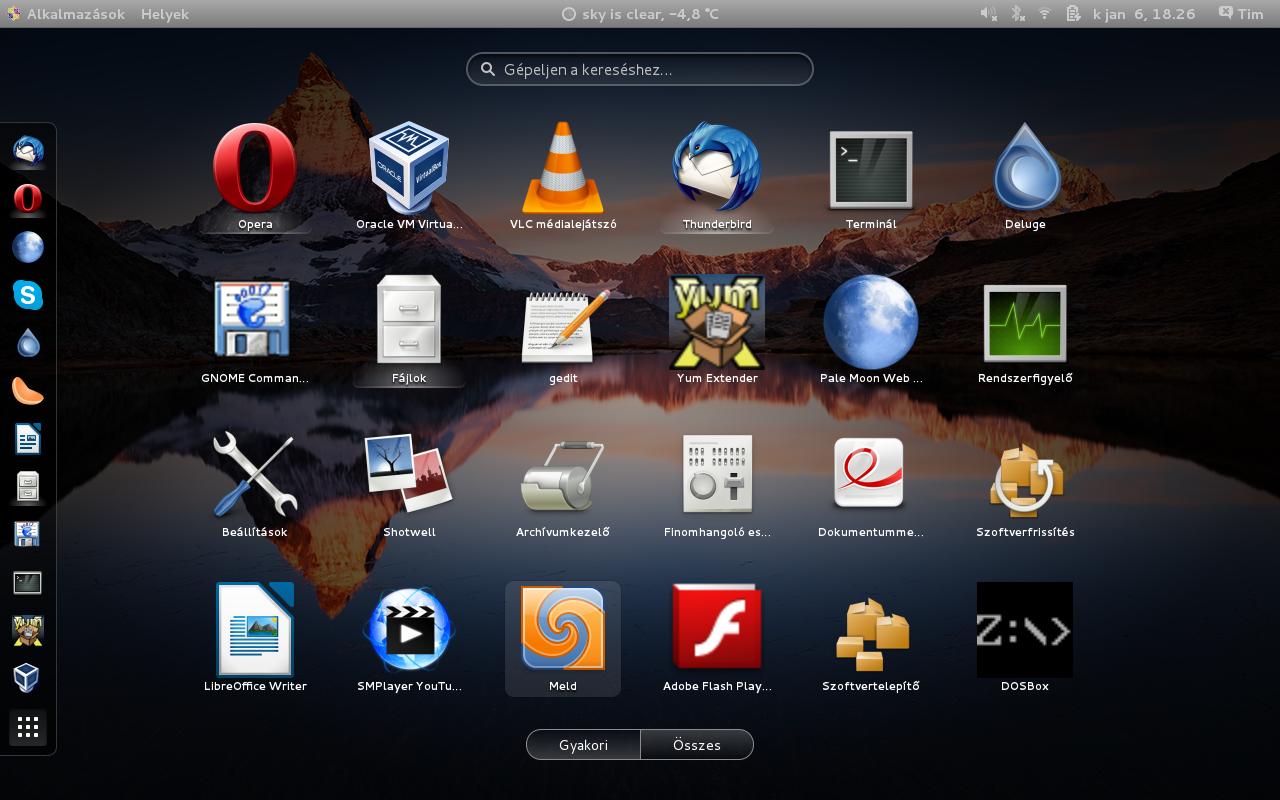This screenshot has width=1280, height=800.
Task: Launch LibreOffice Writer from the grid
Action: 255,640
